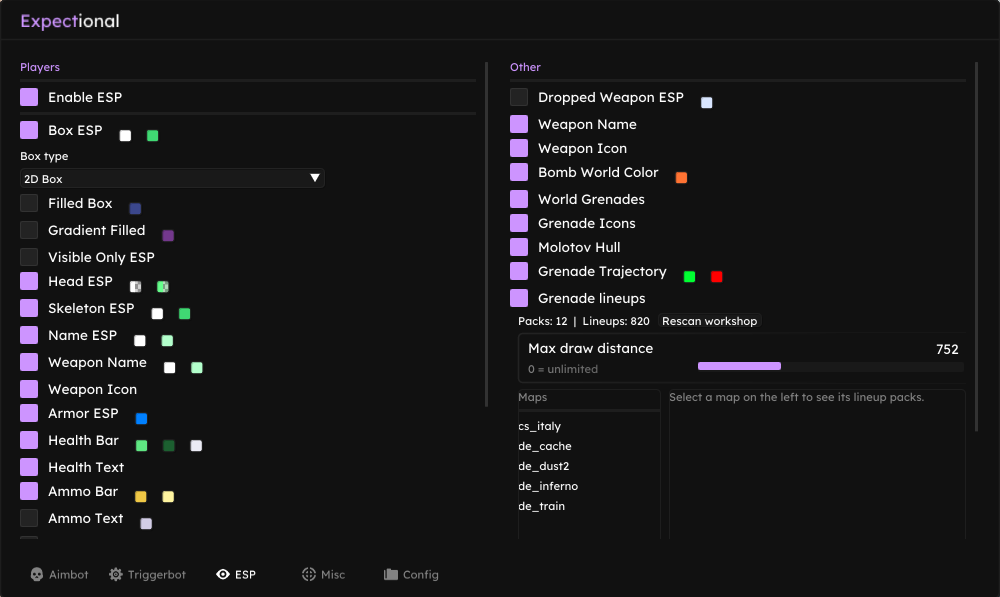Select the de_inferno map entry
1000x597 pixels.
[x=548, y=486]
